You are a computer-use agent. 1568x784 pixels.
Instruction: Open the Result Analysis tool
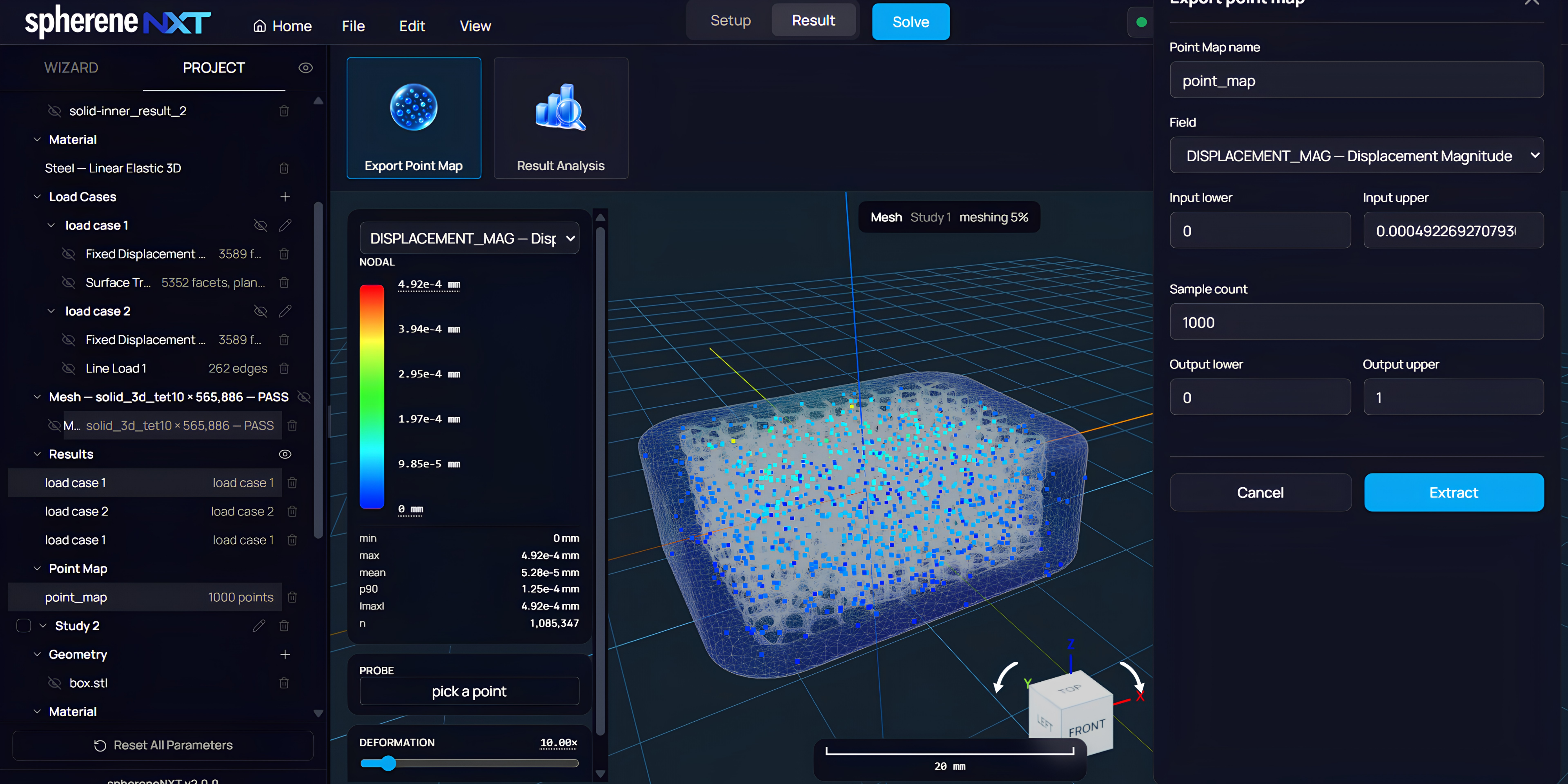(x=561, y=118)
